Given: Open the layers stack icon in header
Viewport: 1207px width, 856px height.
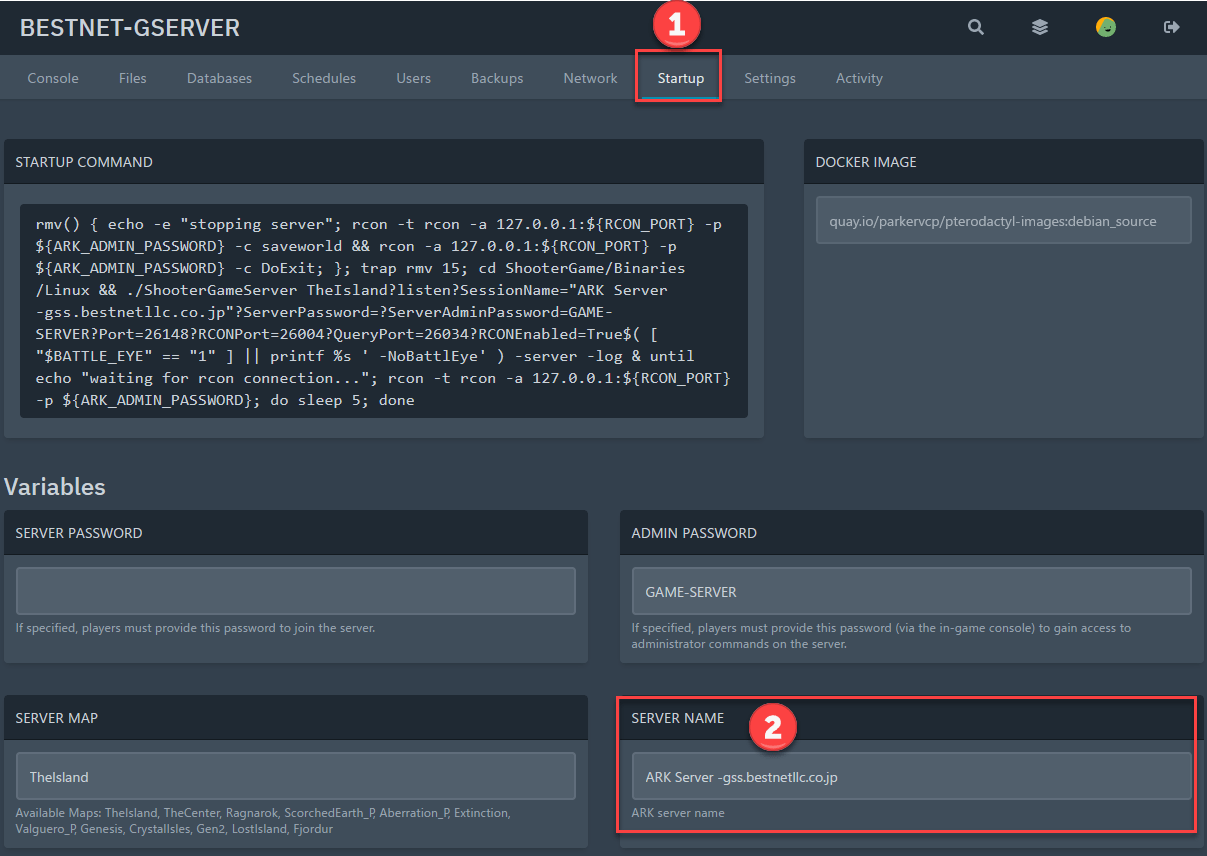Looking at the screenshot, I should pos(1040,28).
